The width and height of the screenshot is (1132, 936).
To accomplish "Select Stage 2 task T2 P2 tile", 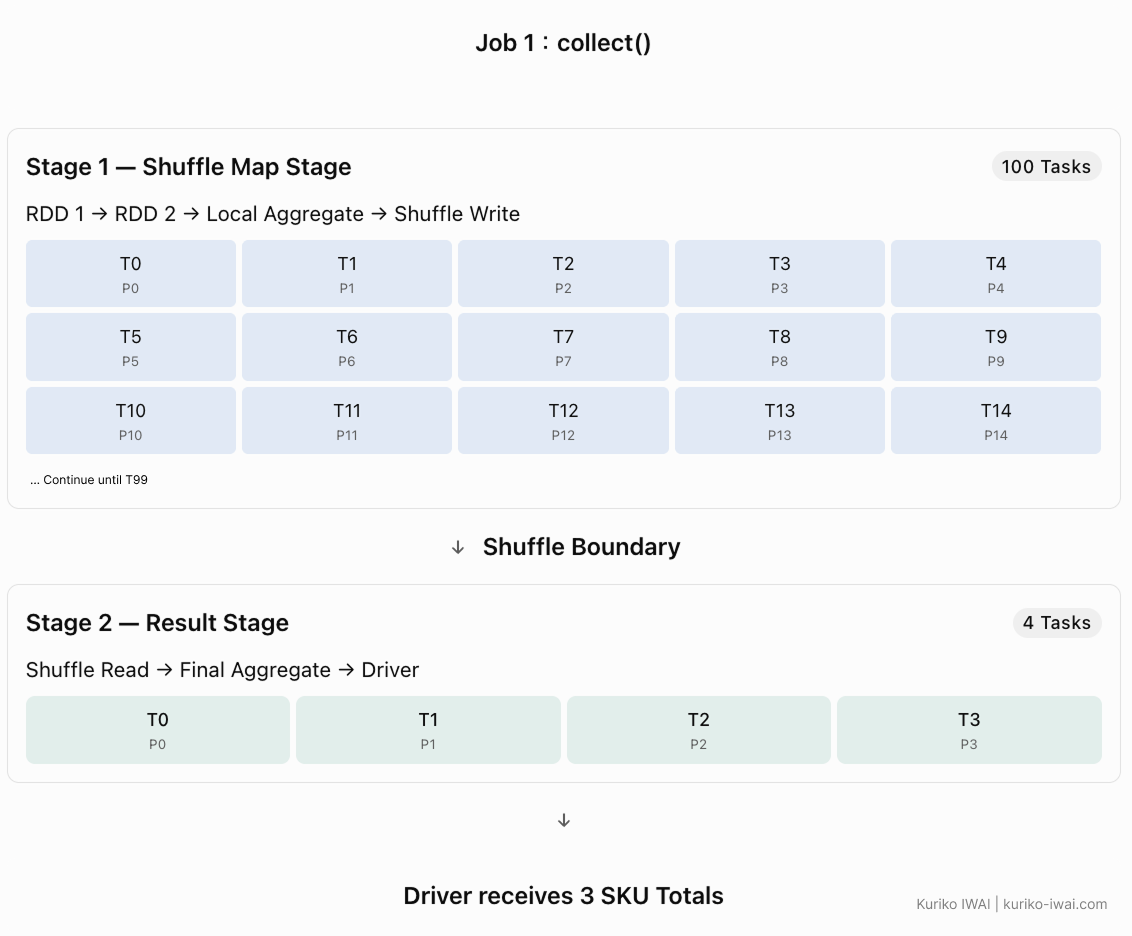I will 699,730.
